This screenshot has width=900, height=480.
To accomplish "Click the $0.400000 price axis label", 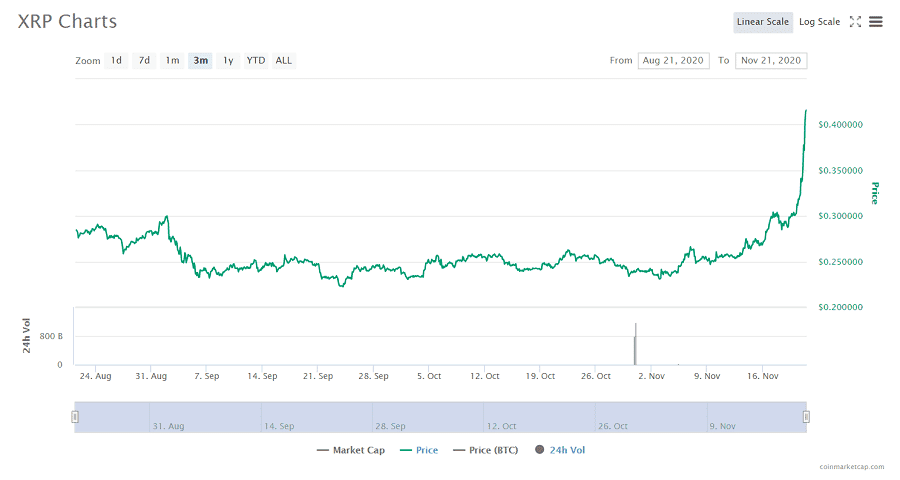I will (840, 125).
